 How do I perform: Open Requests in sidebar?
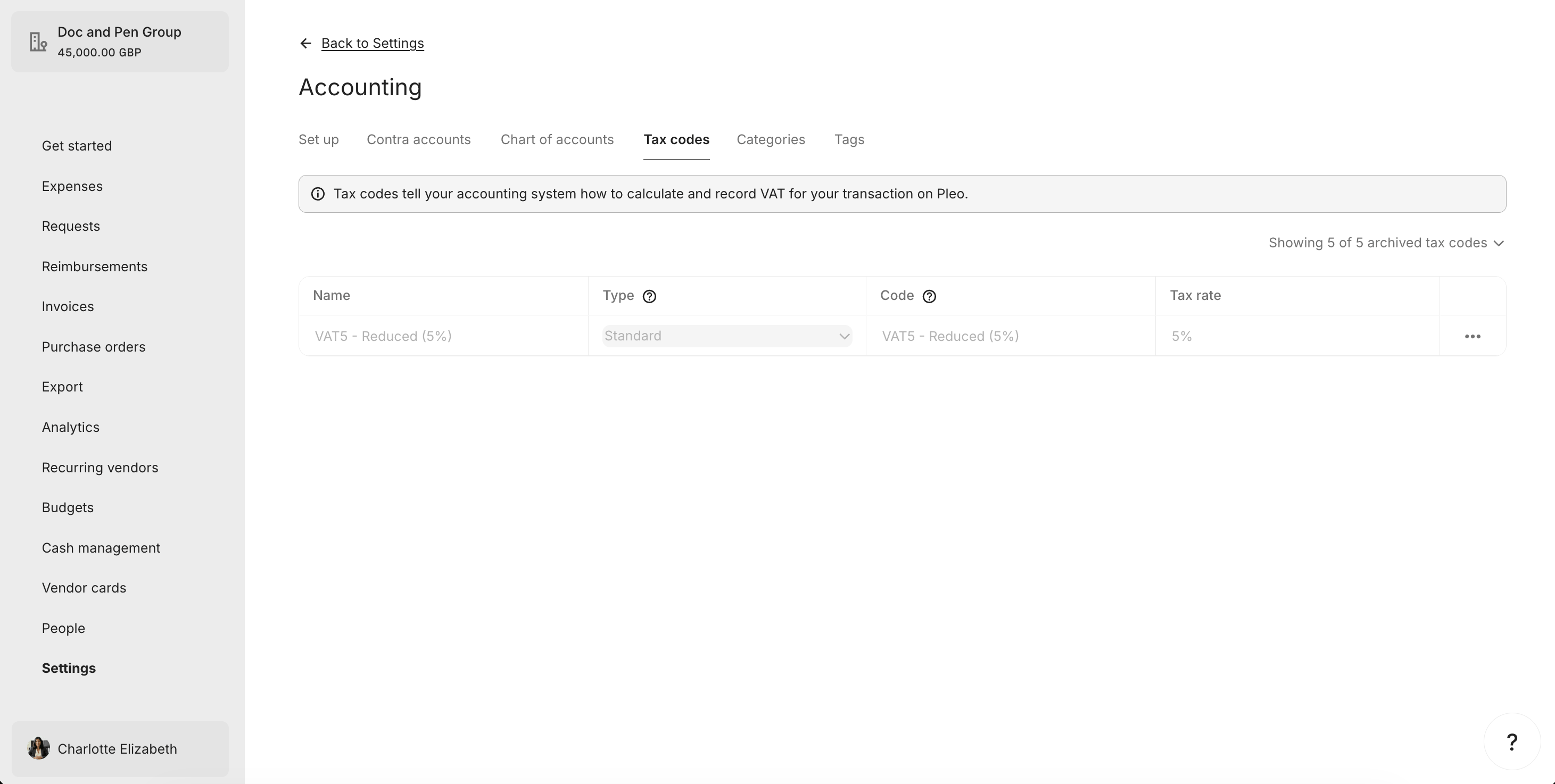click(x=71, y=227)
